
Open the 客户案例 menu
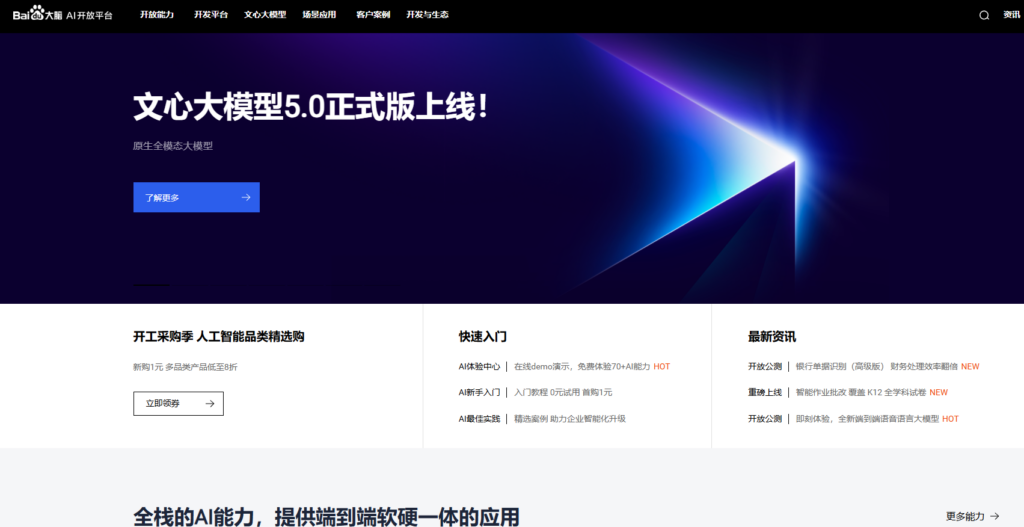[373, 14]
